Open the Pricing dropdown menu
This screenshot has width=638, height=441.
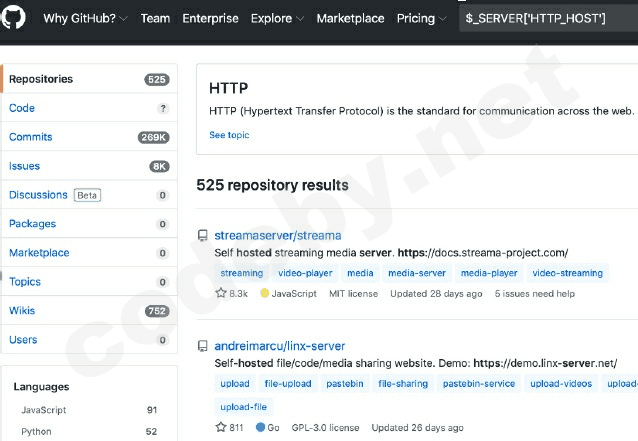(422, 18)
